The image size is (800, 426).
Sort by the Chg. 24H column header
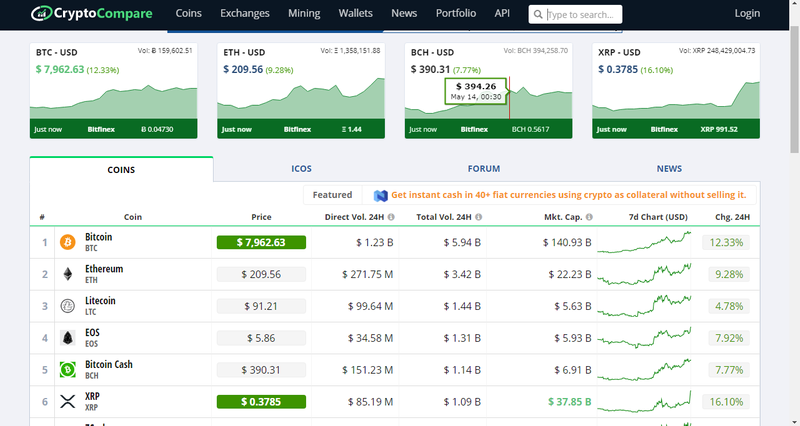coord(732,217)
